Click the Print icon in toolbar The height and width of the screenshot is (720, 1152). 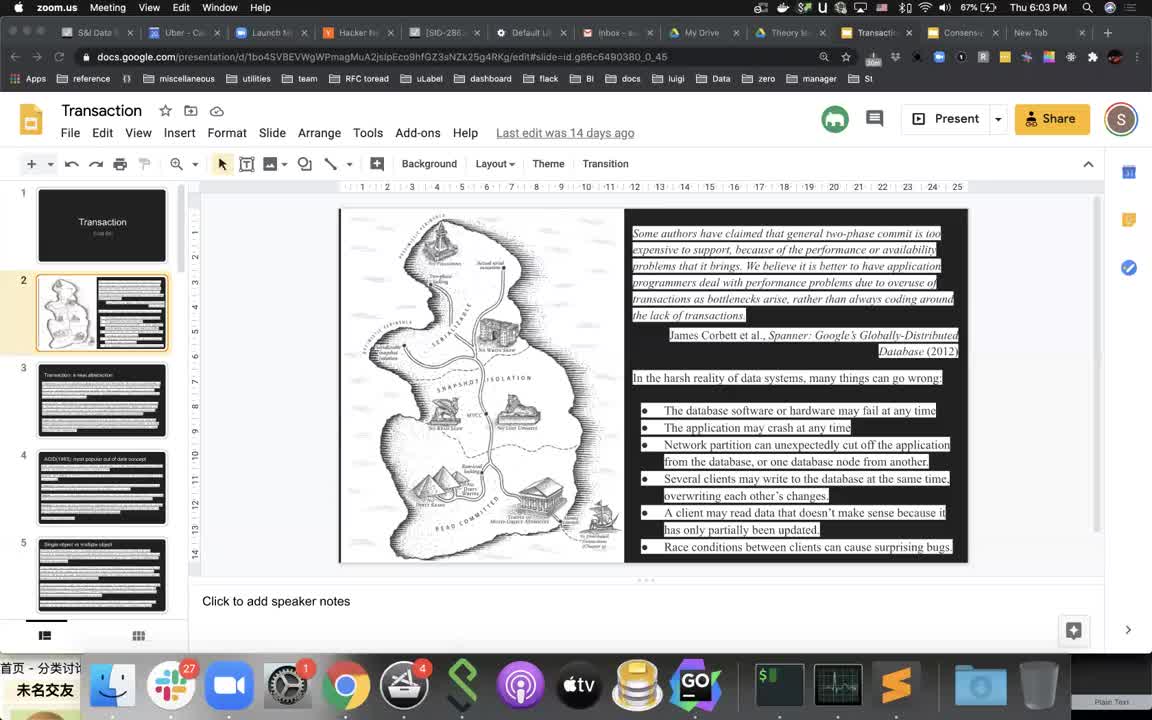point(120,164)
